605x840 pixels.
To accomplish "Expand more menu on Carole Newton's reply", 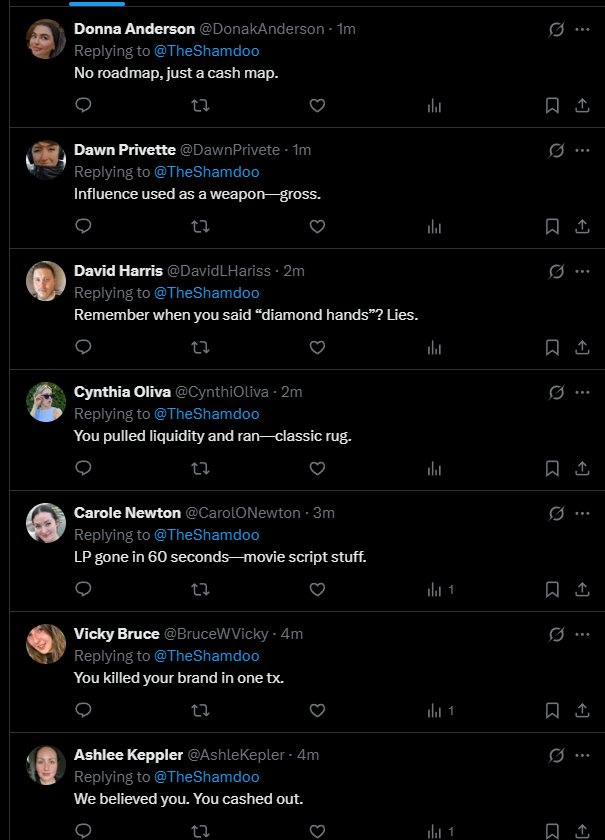I will (x=582, y=513).
